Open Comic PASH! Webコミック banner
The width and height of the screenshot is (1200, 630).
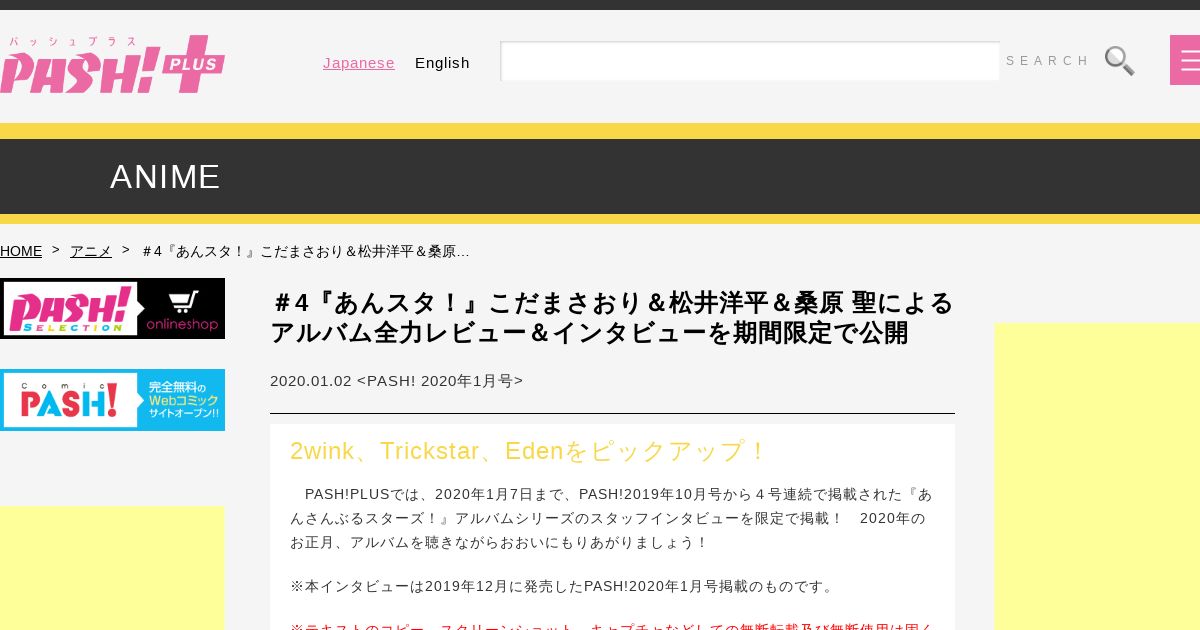112,400
